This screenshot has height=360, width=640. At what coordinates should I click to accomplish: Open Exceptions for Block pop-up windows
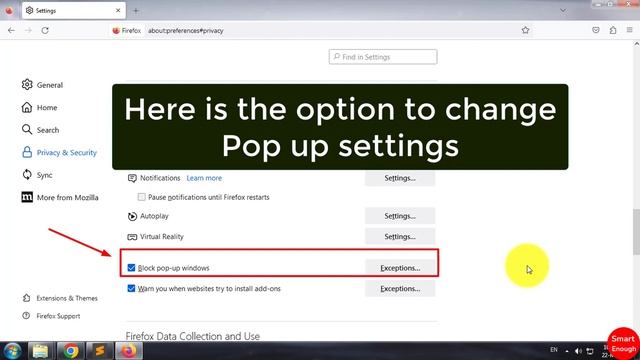coord(400,268)
